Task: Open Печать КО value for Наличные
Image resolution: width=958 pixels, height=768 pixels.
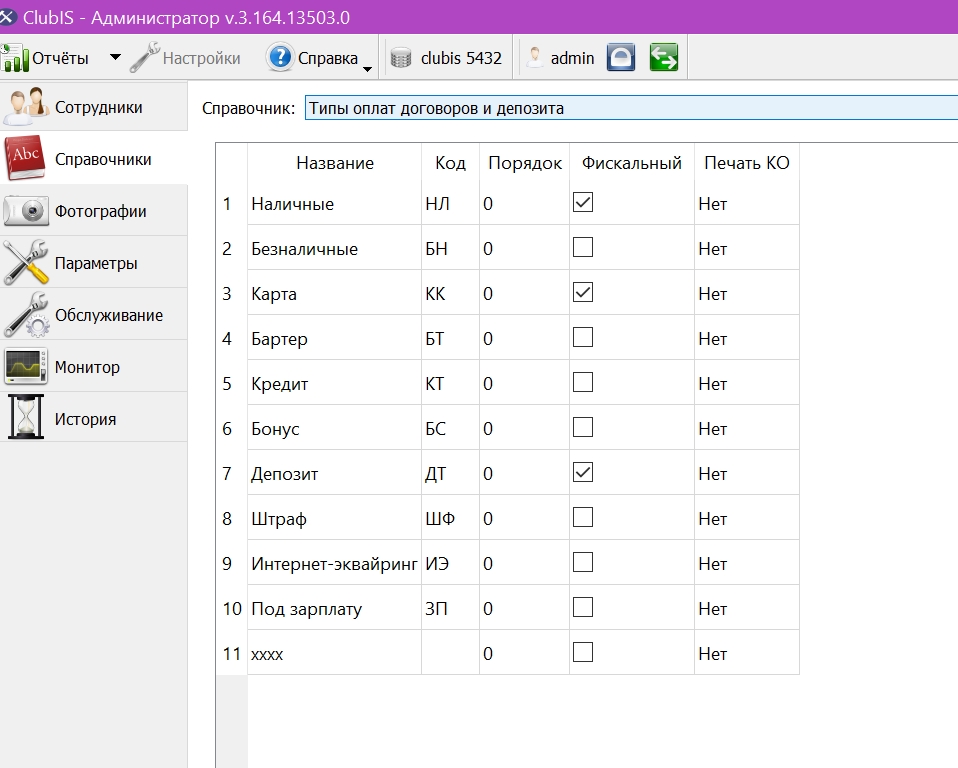Action: click(747, 203)
